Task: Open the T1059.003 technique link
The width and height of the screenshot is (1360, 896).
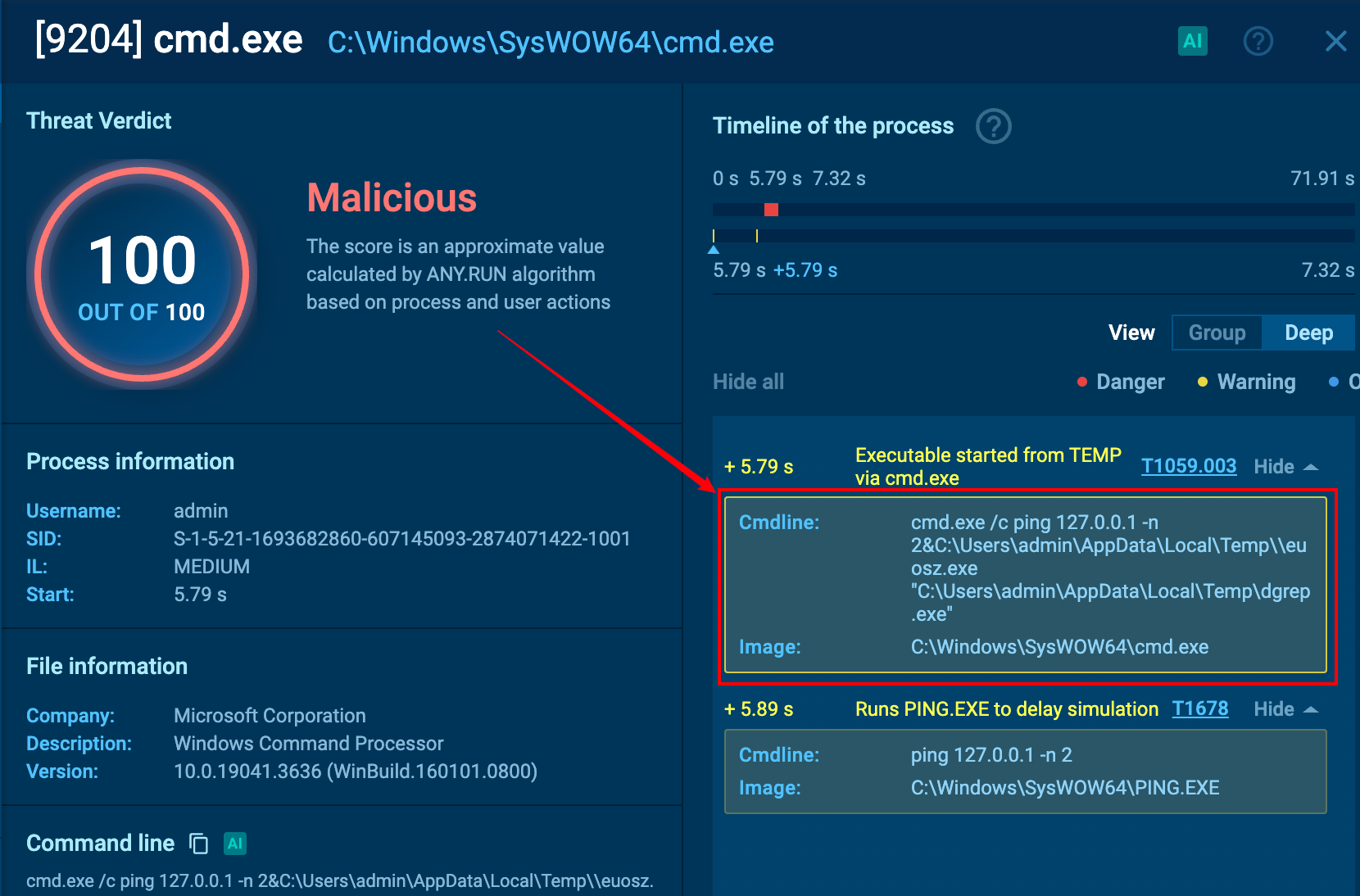Action: pyautogui.click(x=1188, y=466)
